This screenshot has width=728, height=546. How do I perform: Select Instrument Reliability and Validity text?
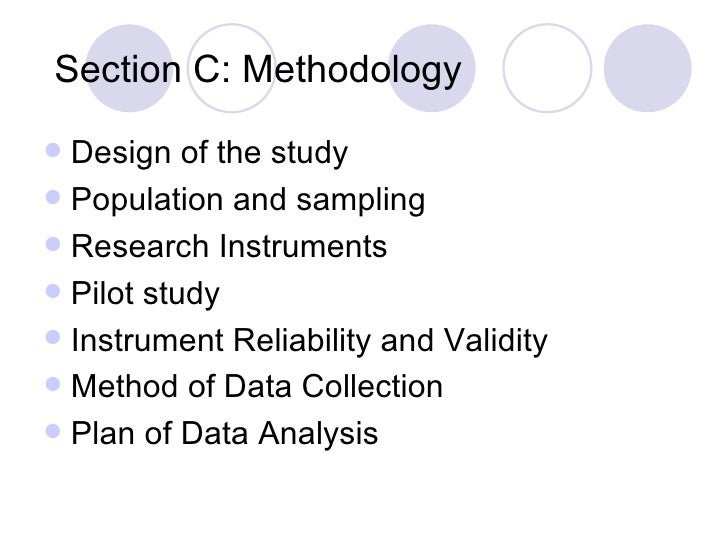click(x=310, y=341)
